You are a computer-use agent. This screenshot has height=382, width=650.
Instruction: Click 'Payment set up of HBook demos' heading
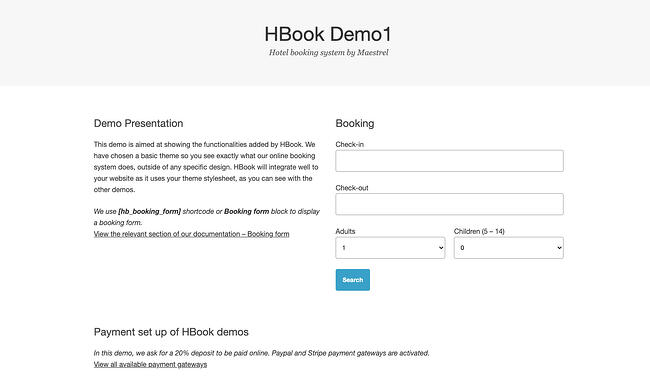click(x=171, y=332)
